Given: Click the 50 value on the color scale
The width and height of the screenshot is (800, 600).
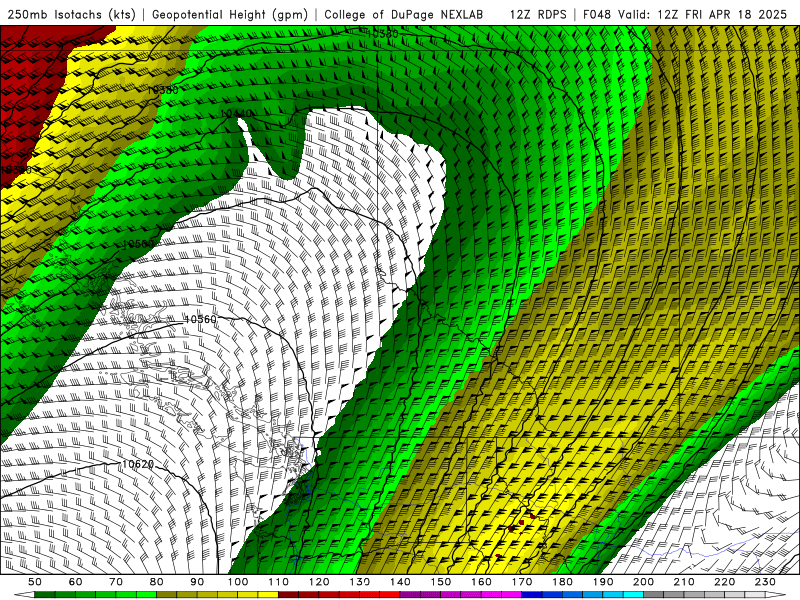Looking at the screenshot, I should click(35, 582).
